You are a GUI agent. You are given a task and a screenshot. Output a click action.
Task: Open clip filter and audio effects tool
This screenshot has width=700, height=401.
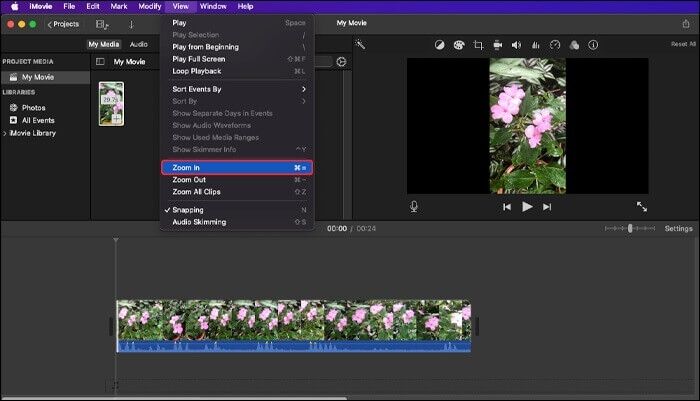coord(574,45)
